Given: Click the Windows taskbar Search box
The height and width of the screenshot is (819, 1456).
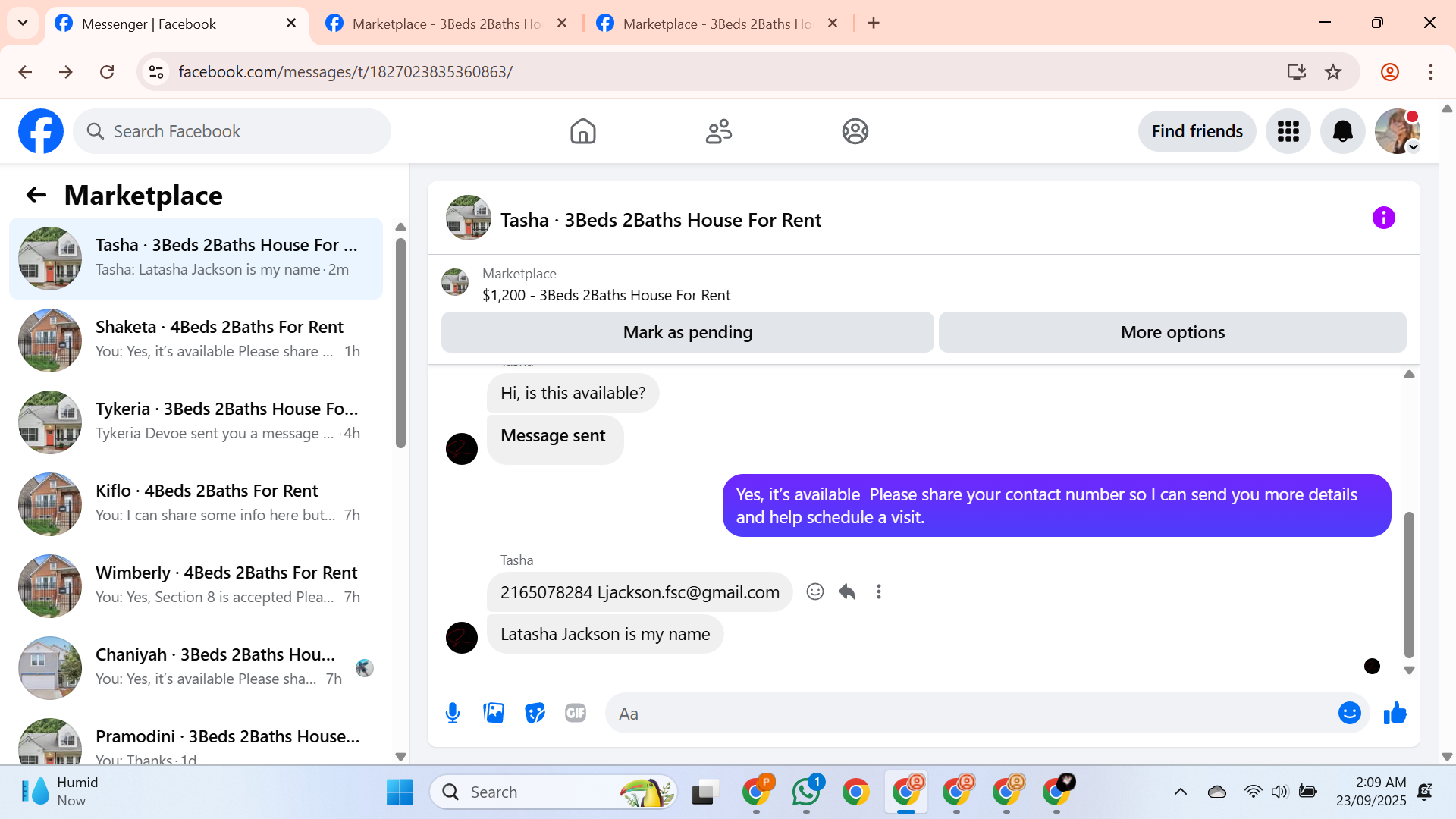Looking at the screenshot, I should click(x=553, y=792).
